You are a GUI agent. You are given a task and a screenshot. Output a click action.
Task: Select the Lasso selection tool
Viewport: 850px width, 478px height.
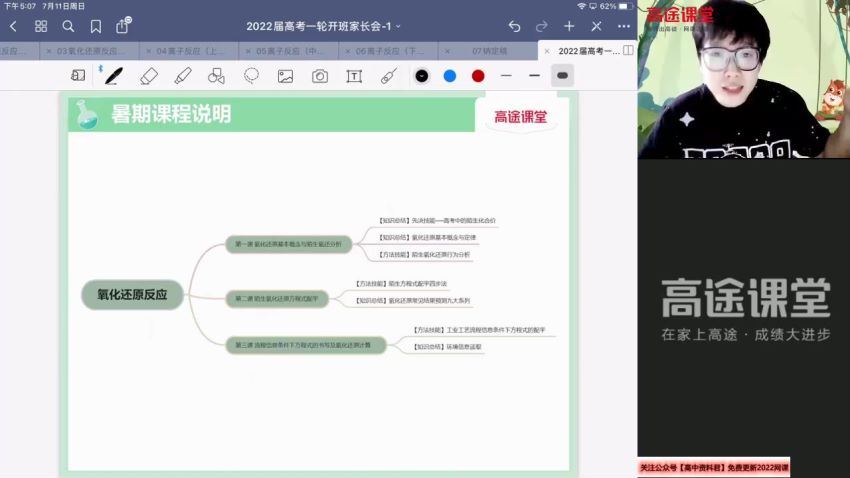click(x=251, y=76)
